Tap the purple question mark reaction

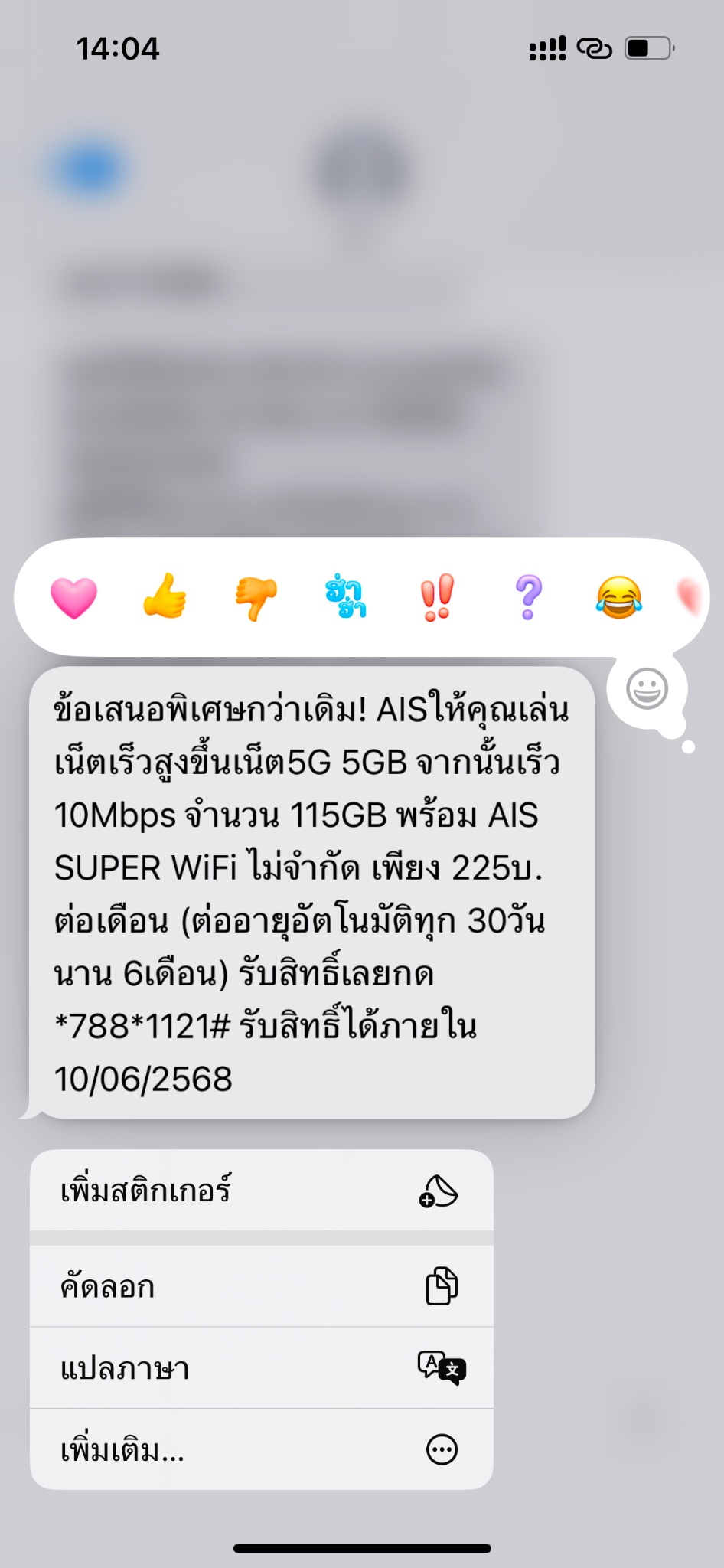(528, 597)
